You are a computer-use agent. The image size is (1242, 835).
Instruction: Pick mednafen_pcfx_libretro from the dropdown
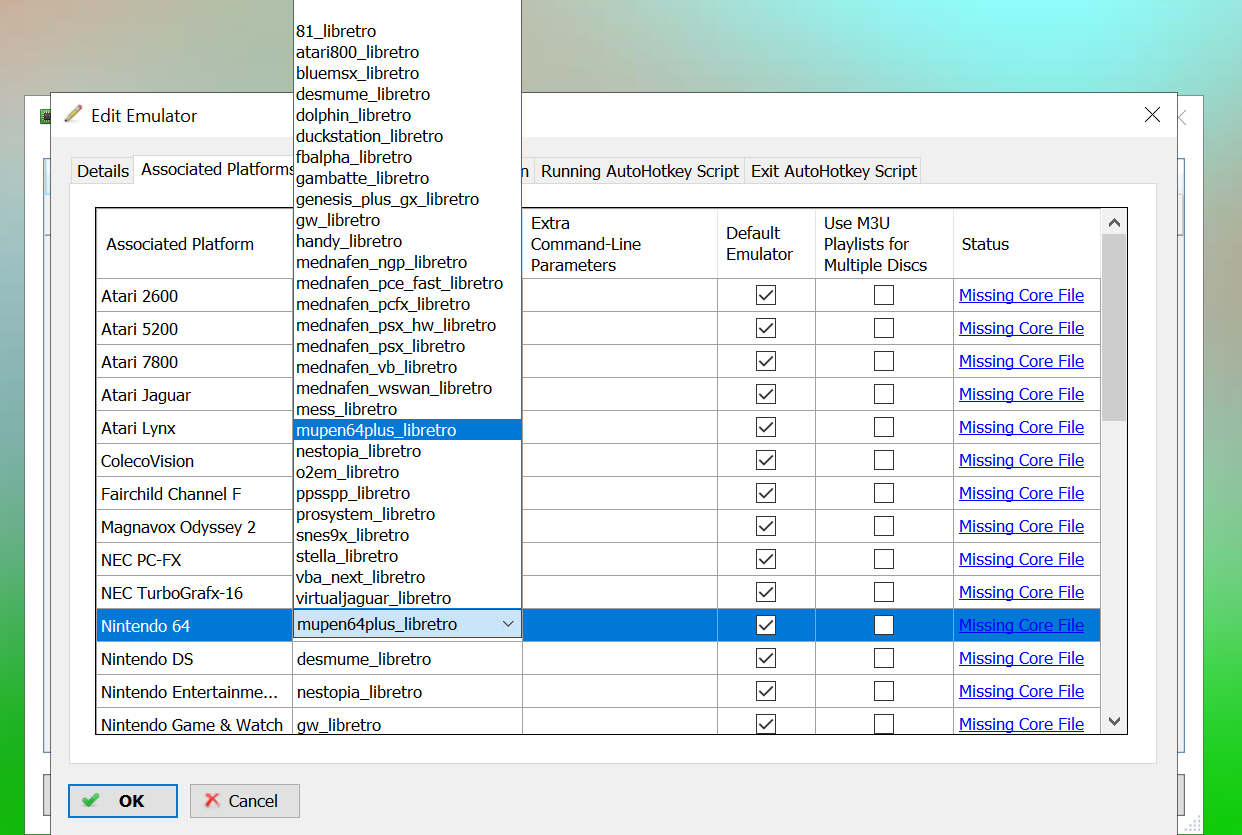[x=407, y=304]
